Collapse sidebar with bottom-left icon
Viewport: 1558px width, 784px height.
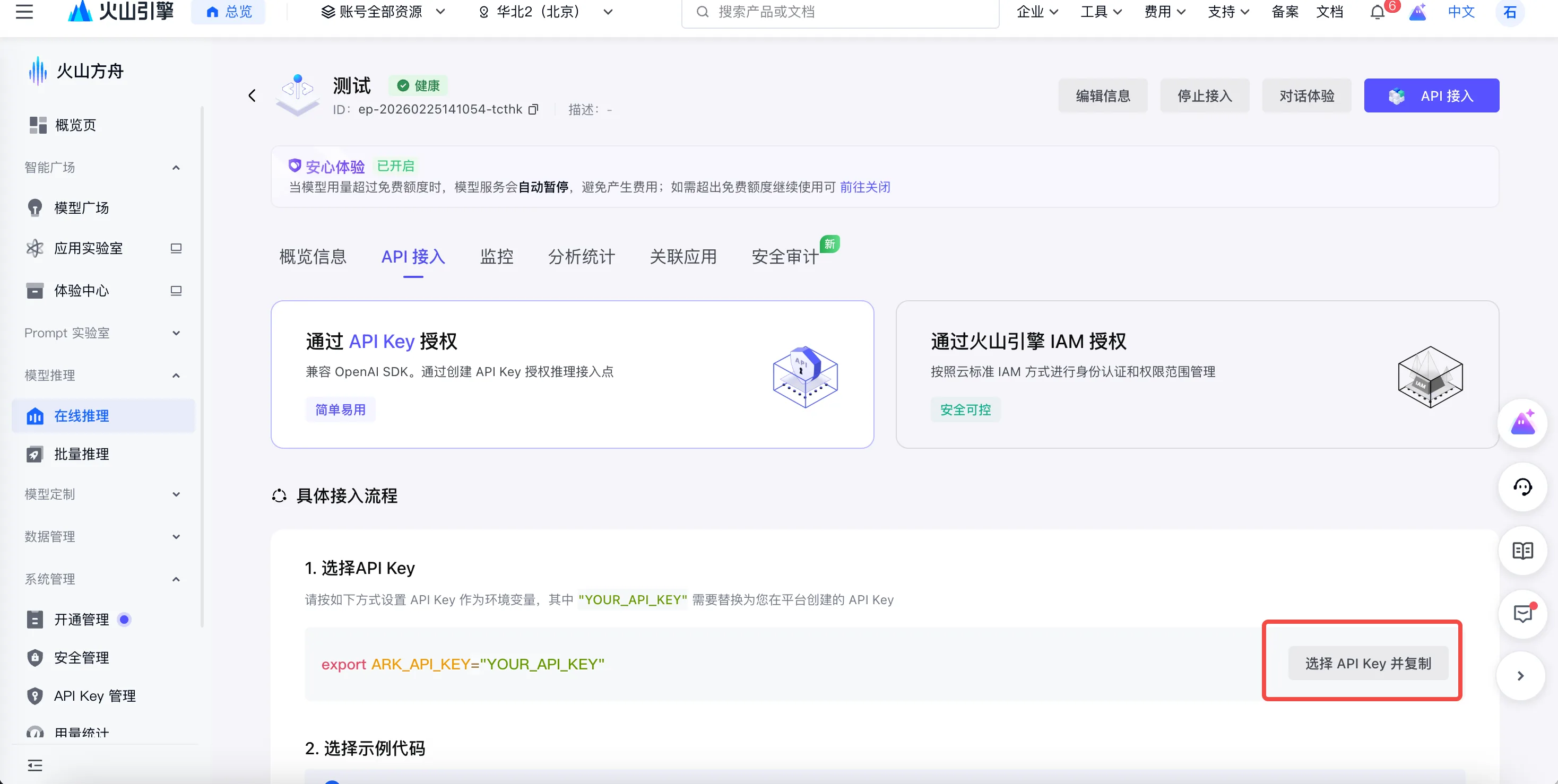[35, 765]
